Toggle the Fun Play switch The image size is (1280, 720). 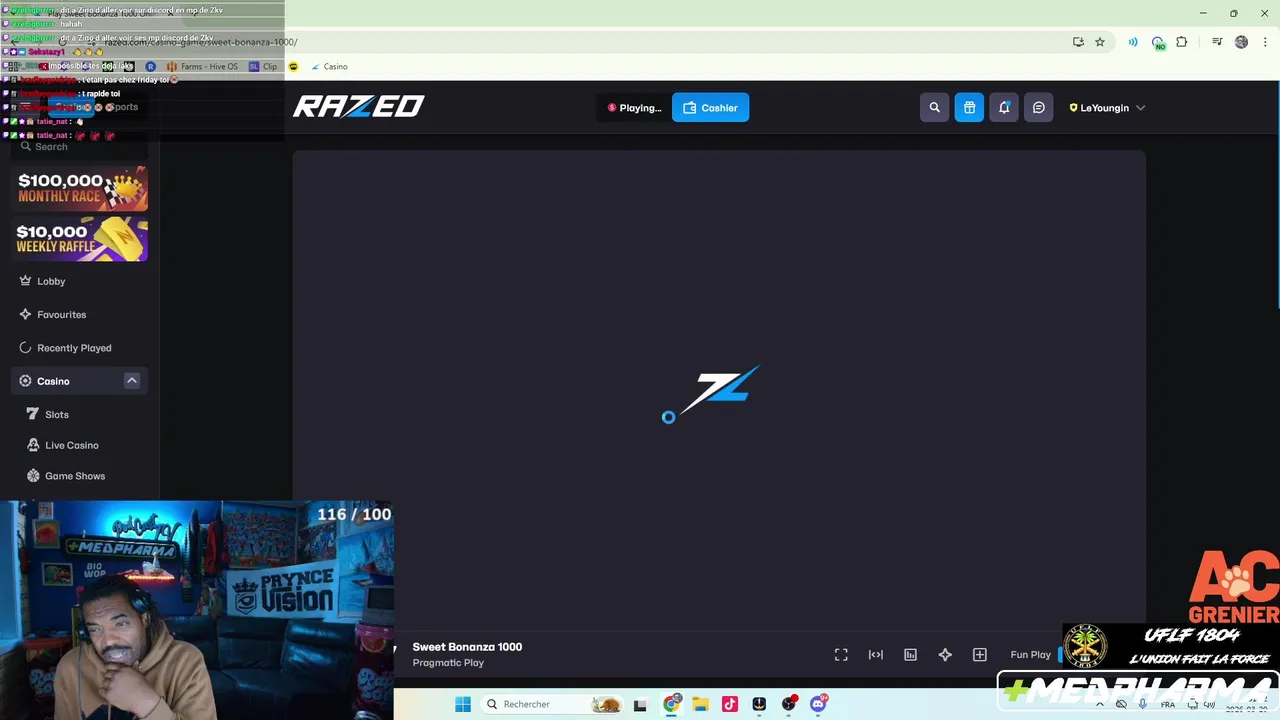(1061, 655)
